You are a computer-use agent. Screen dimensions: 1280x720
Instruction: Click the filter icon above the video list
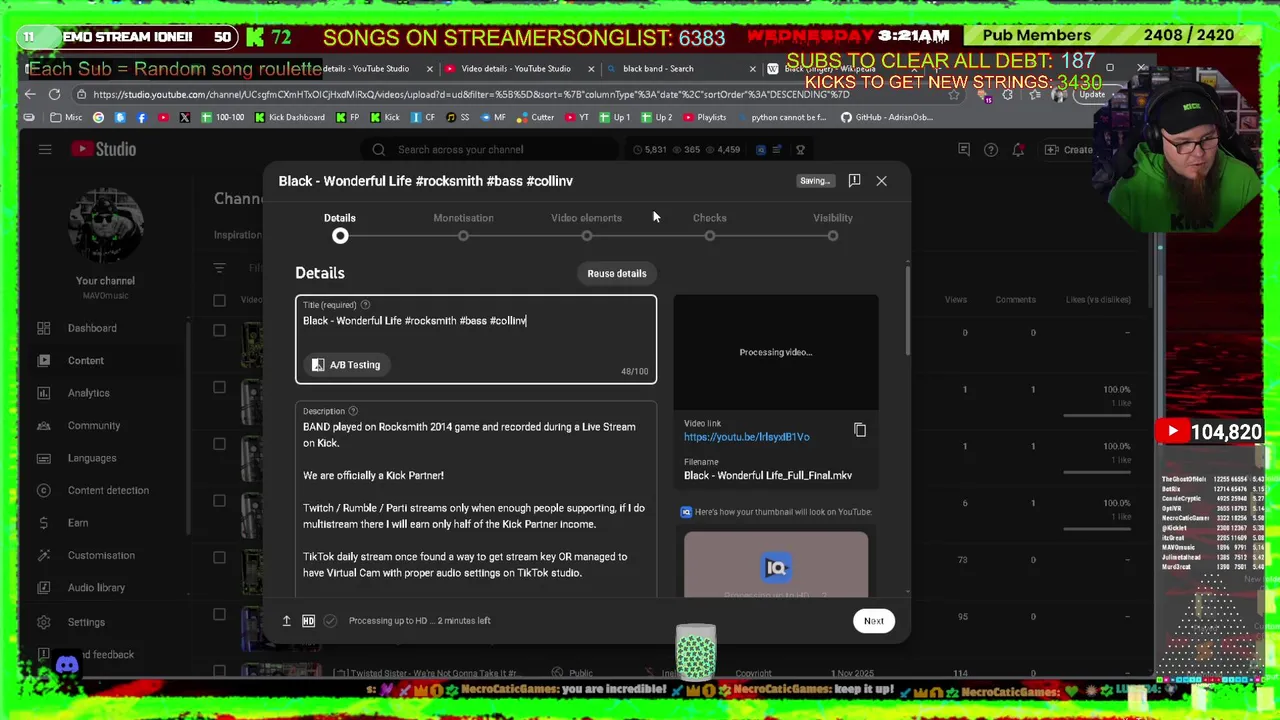tap(220, 268)
